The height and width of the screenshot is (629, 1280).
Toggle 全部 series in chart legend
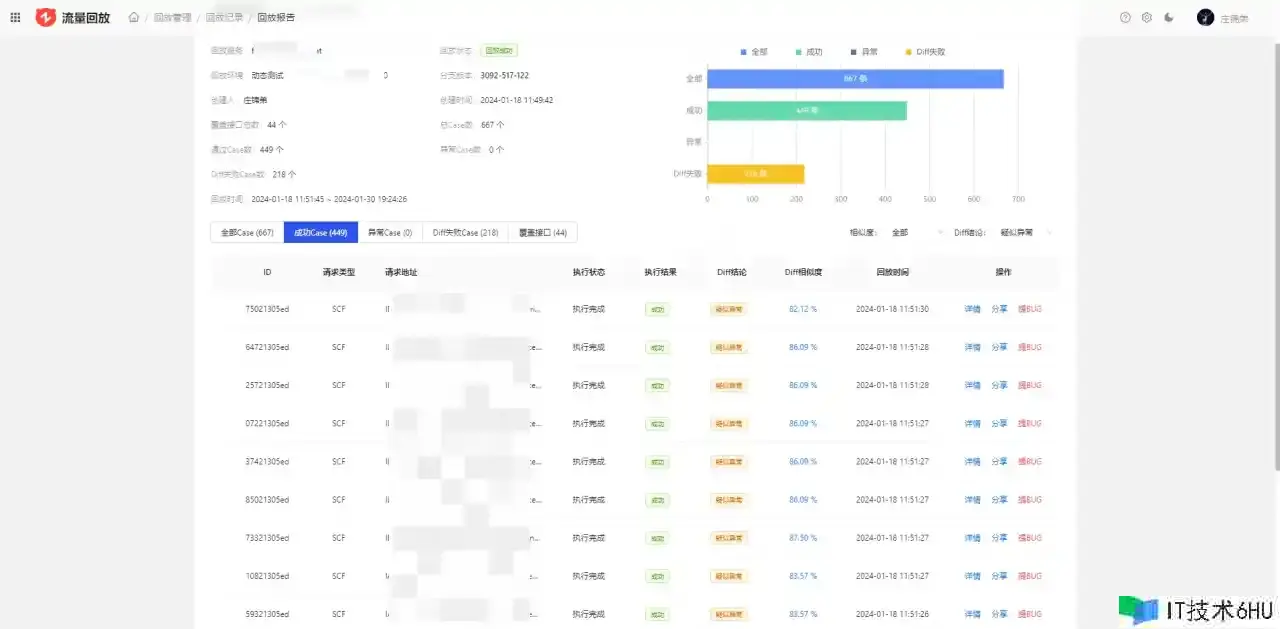[753, 51]
